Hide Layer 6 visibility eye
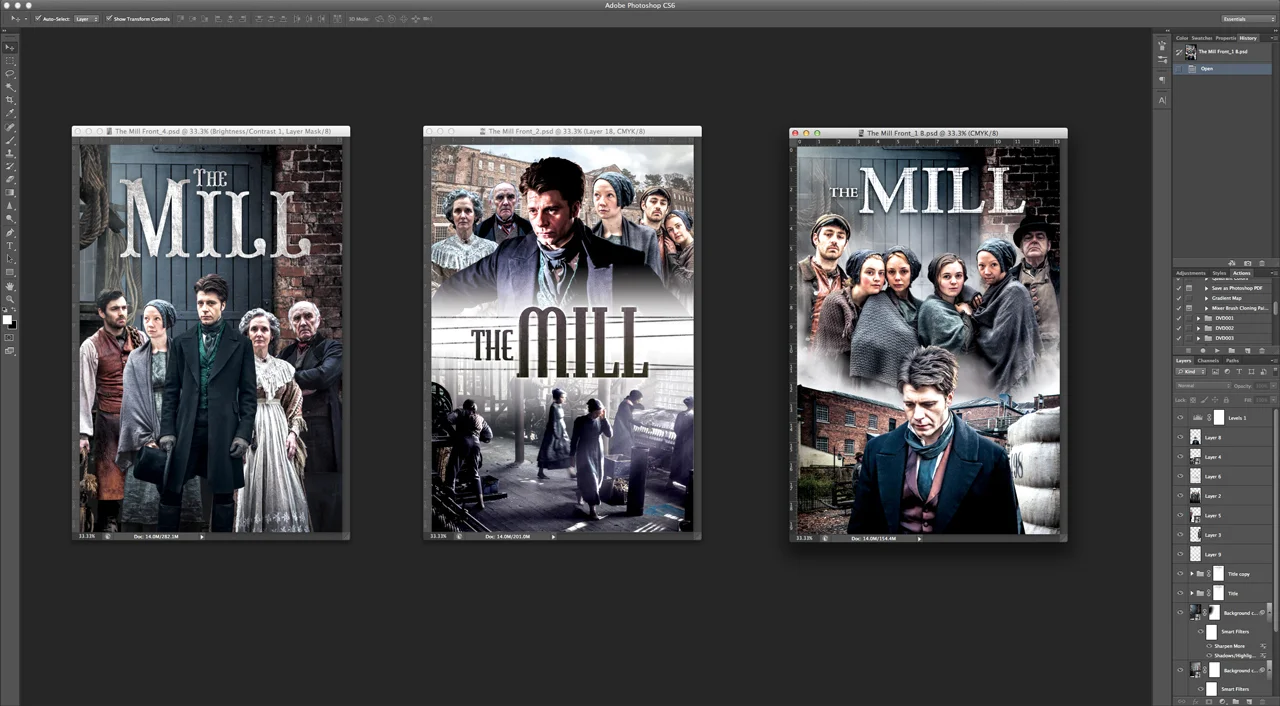The height and width of the screenshot is (706, 1280). pyautogui.click(x=1180, y=476)
